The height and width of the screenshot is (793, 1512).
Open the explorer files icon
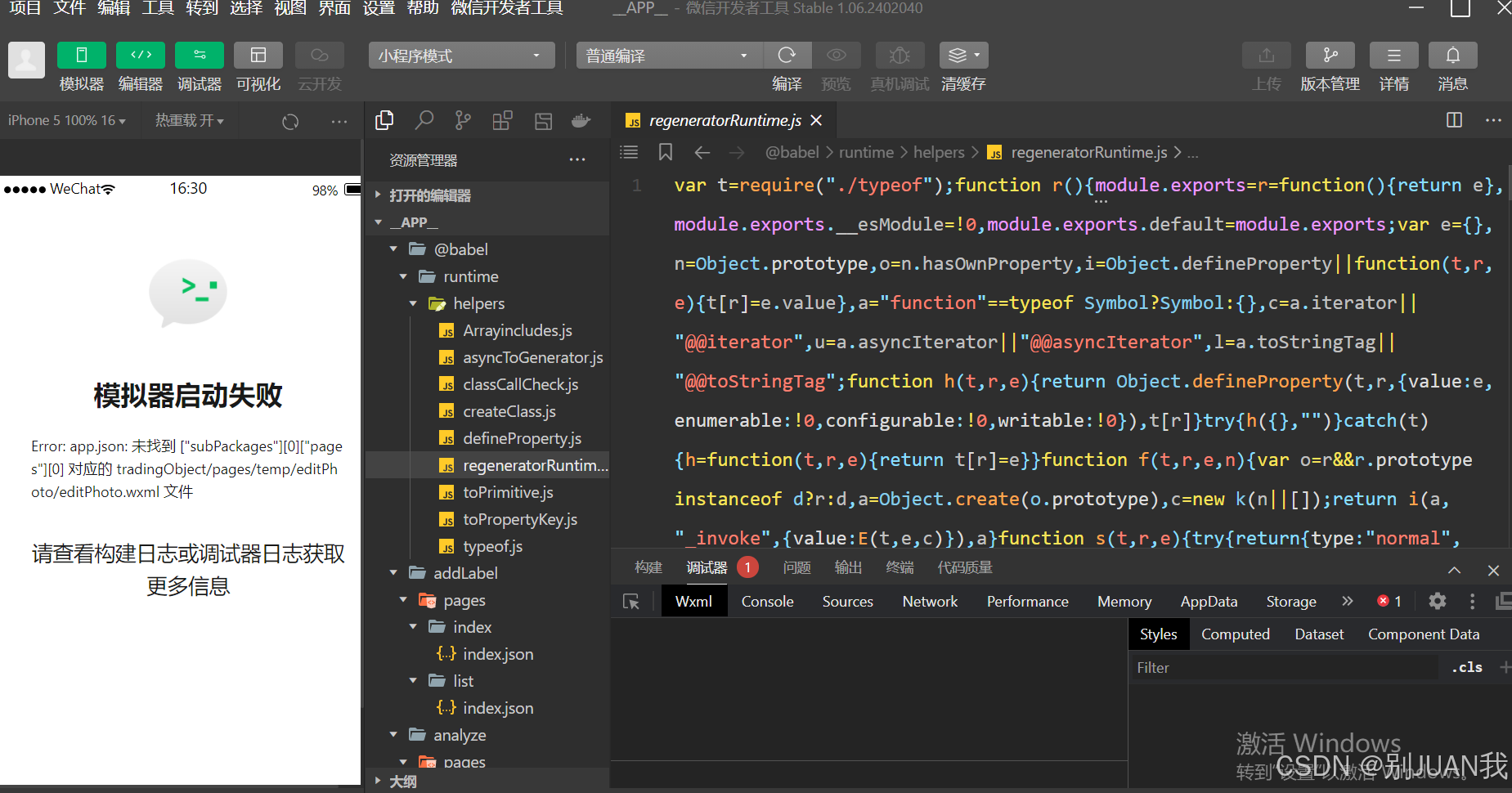pyautogui.click(x=384, y=121)
